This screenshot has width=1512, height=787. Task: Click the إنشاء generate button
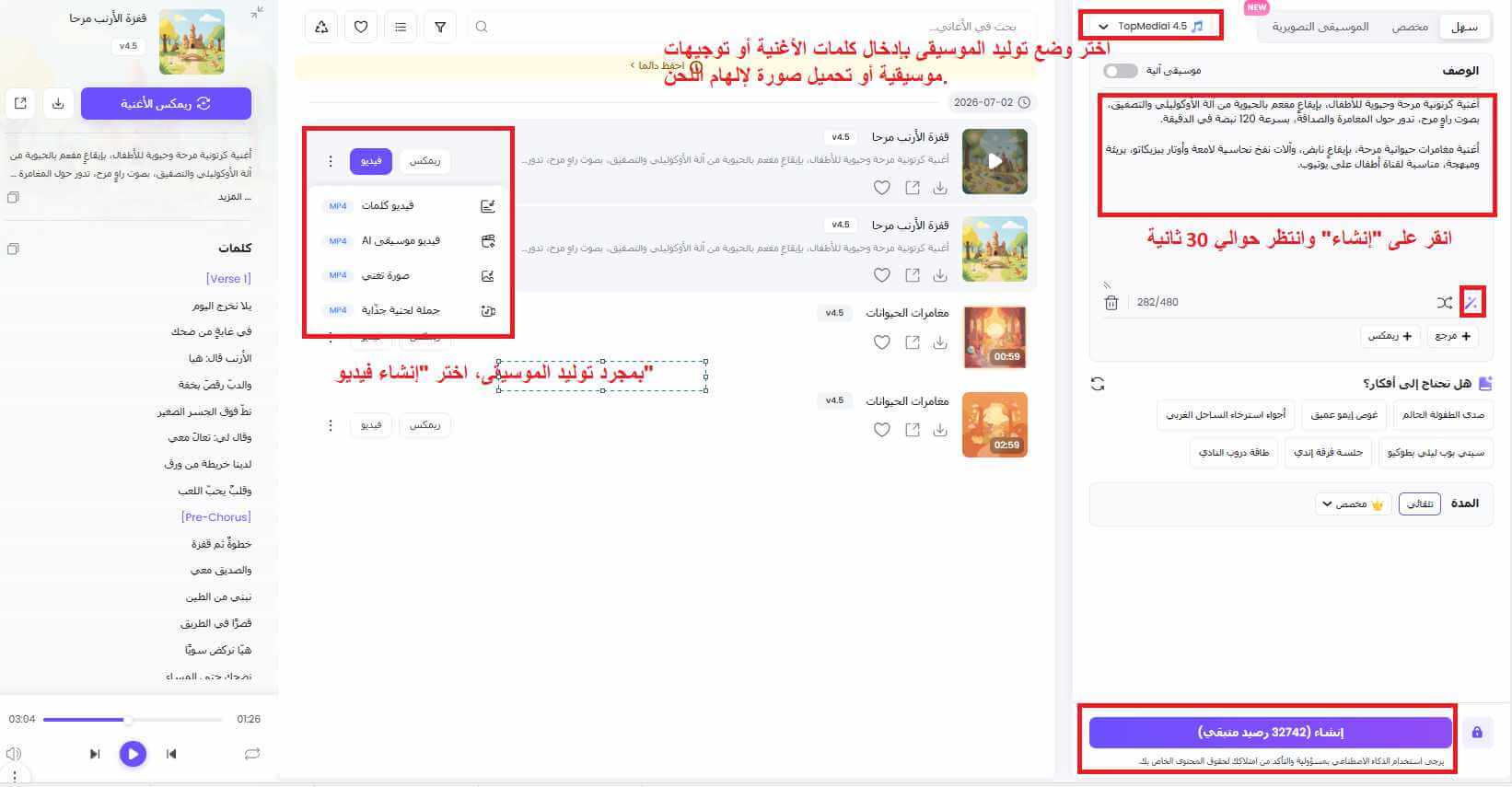tap(1270, 733)
